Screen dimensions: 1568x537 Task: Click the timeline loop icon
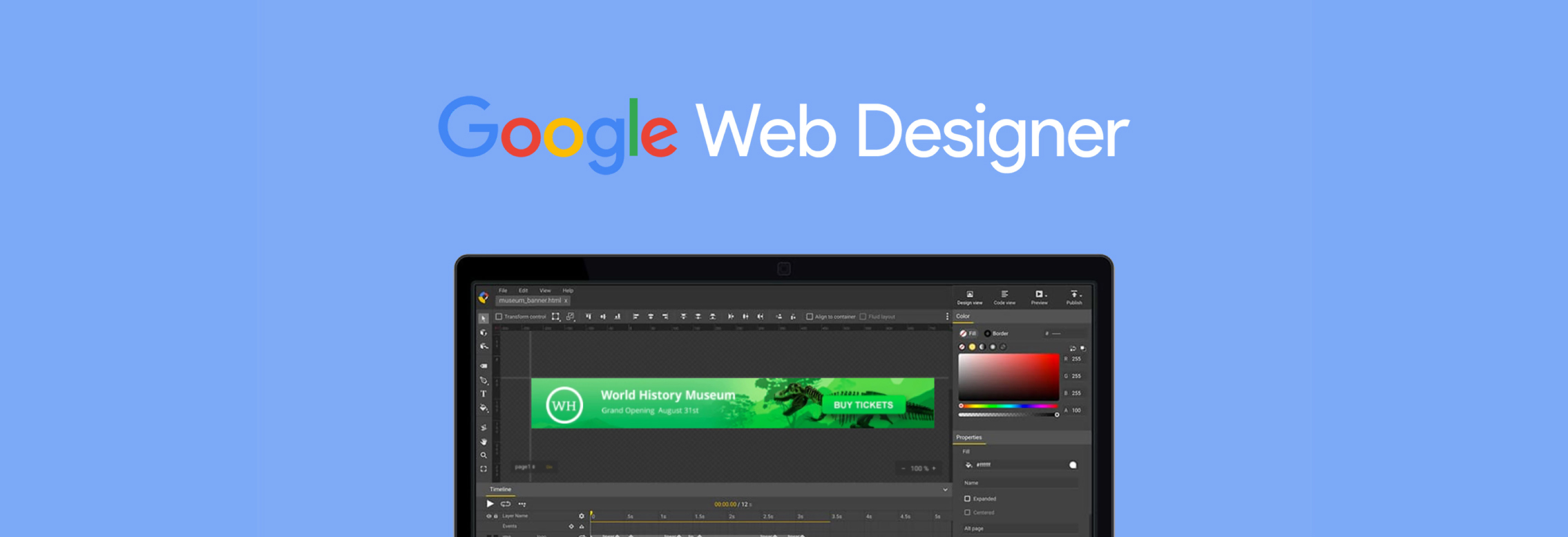tap(506, 504)
